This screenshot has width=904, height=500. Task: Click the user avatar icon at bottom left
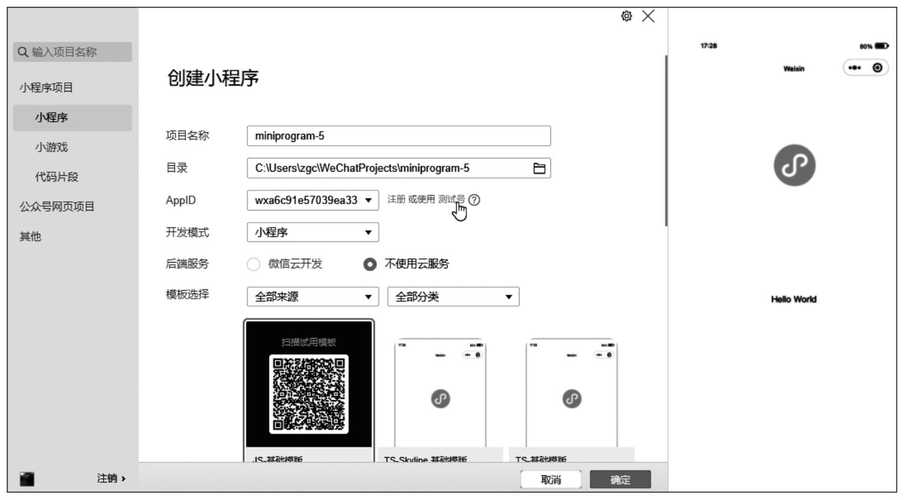[x=27, y=479]
